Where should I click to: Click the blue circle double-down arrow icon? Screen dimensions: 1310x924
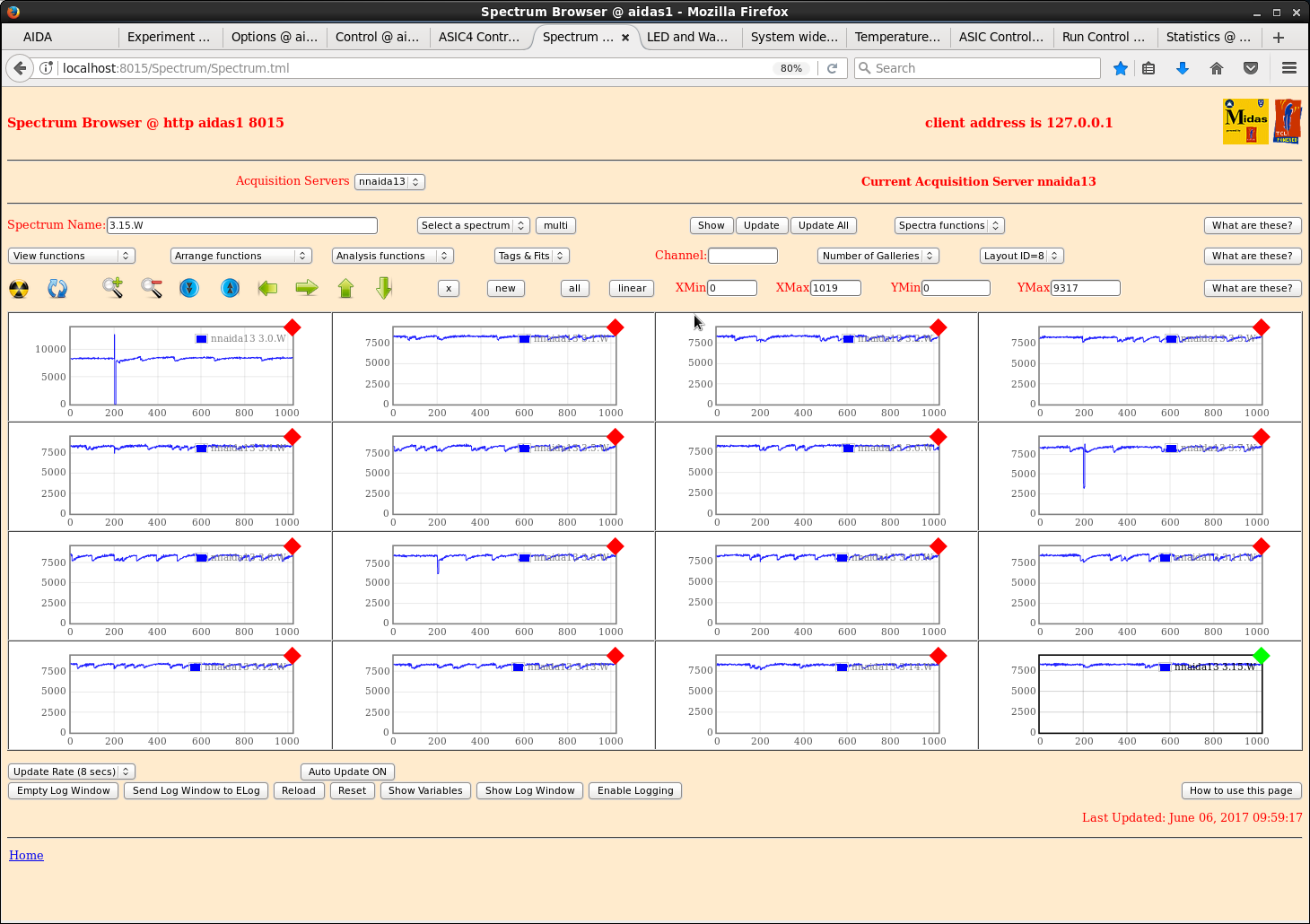click(x=189, y=288)
